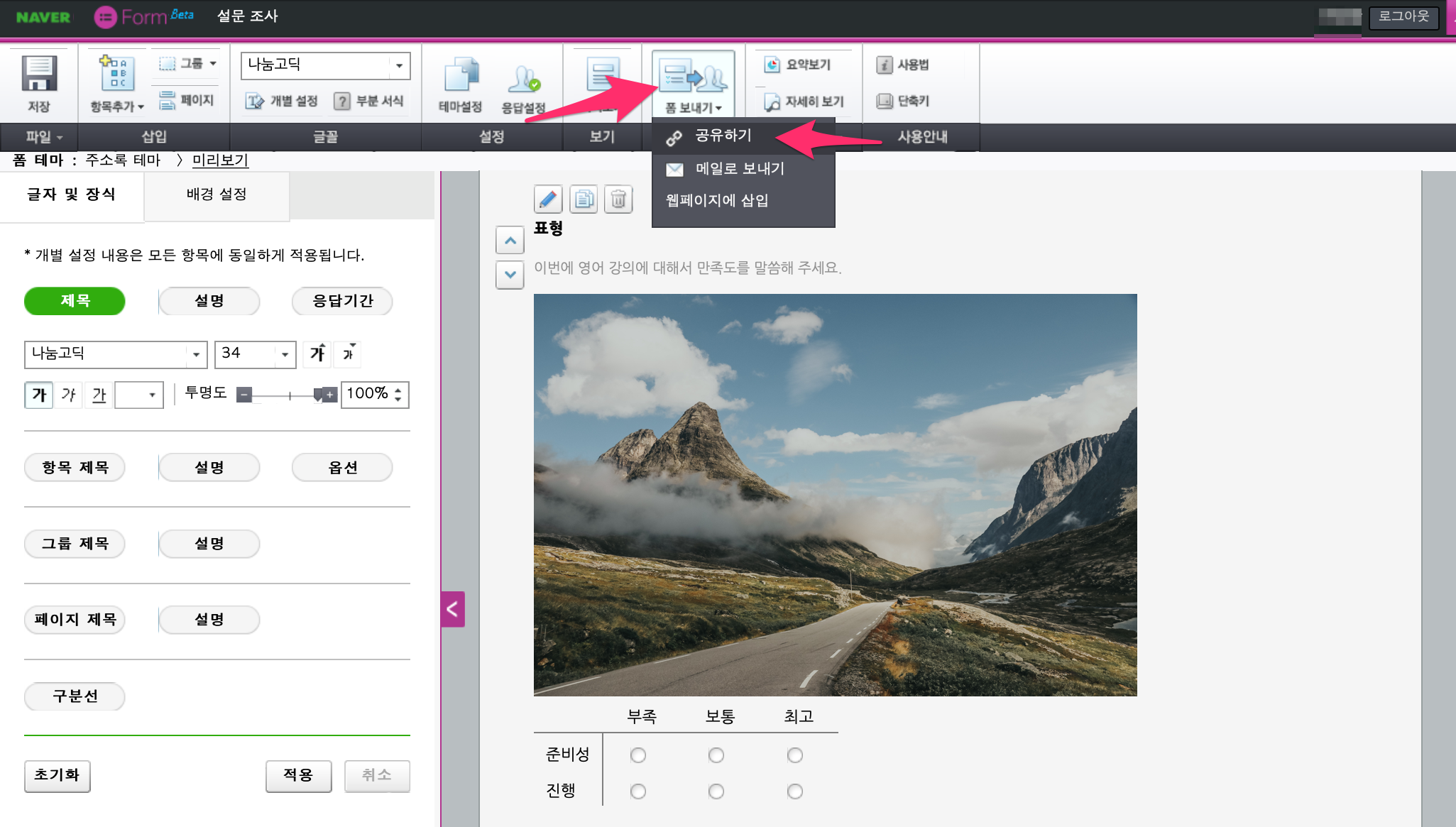Viewport: 1456px width, 827px height.
Task: Click the trash delete icon above the question
Action: coord(618,199)
